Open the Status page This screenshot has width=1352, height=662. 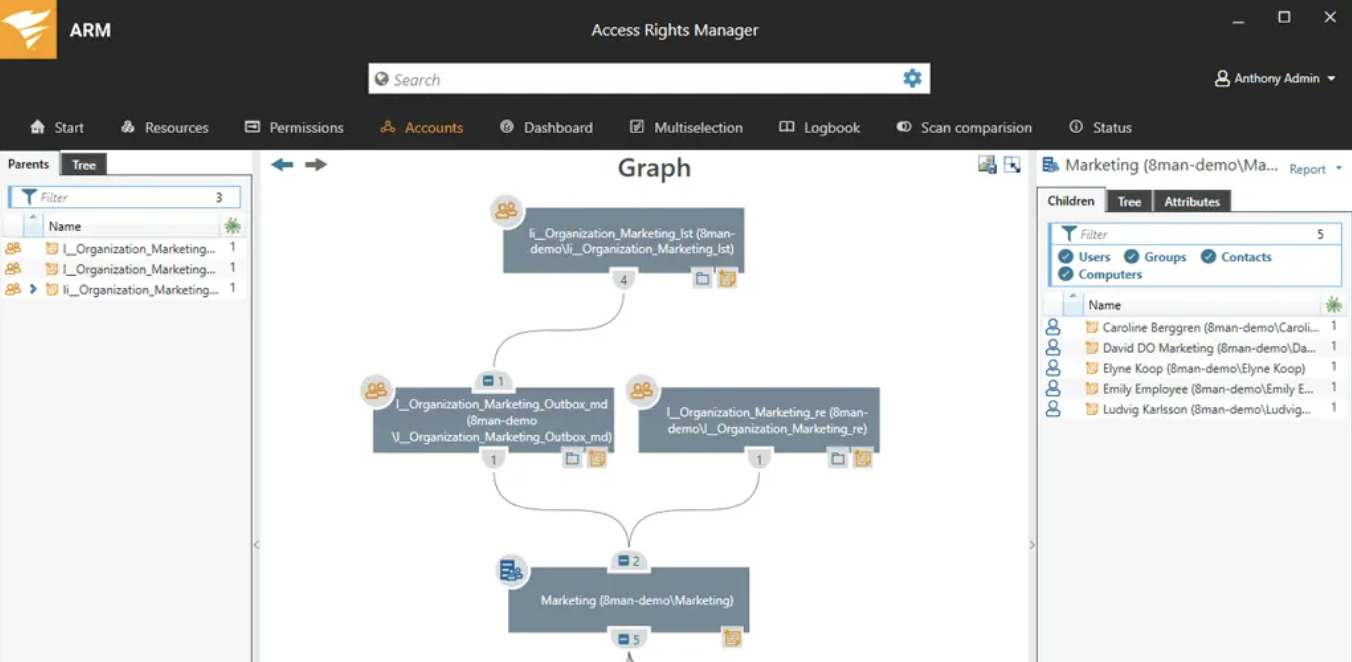[1100, 127]
